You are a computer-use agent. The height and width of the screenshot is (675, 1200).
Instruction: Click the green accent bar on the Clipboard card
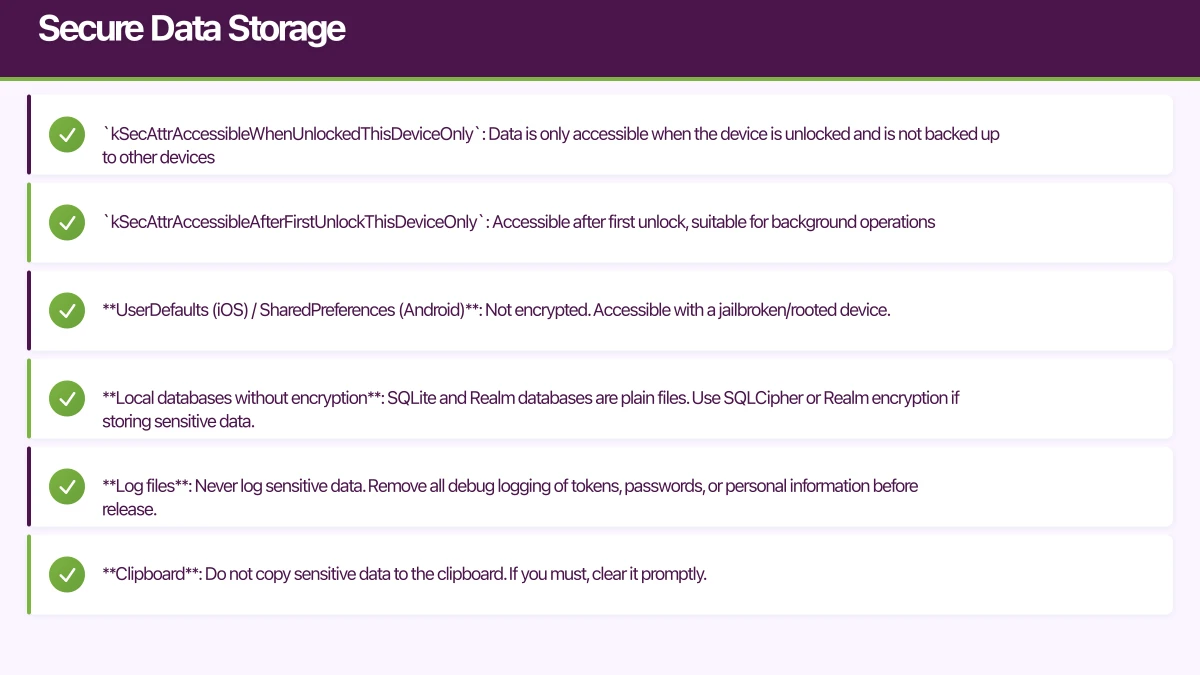tap(29, 574)
